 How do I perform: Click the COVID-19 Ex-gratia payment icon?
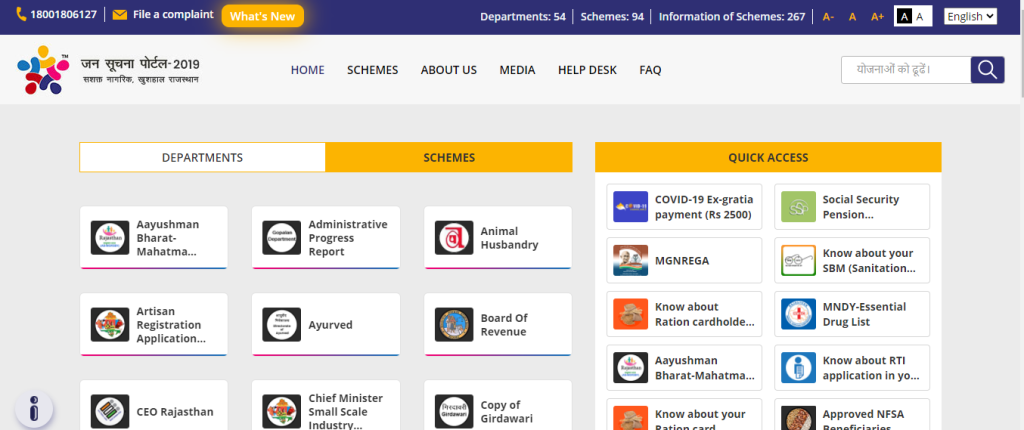pos(630,207)
